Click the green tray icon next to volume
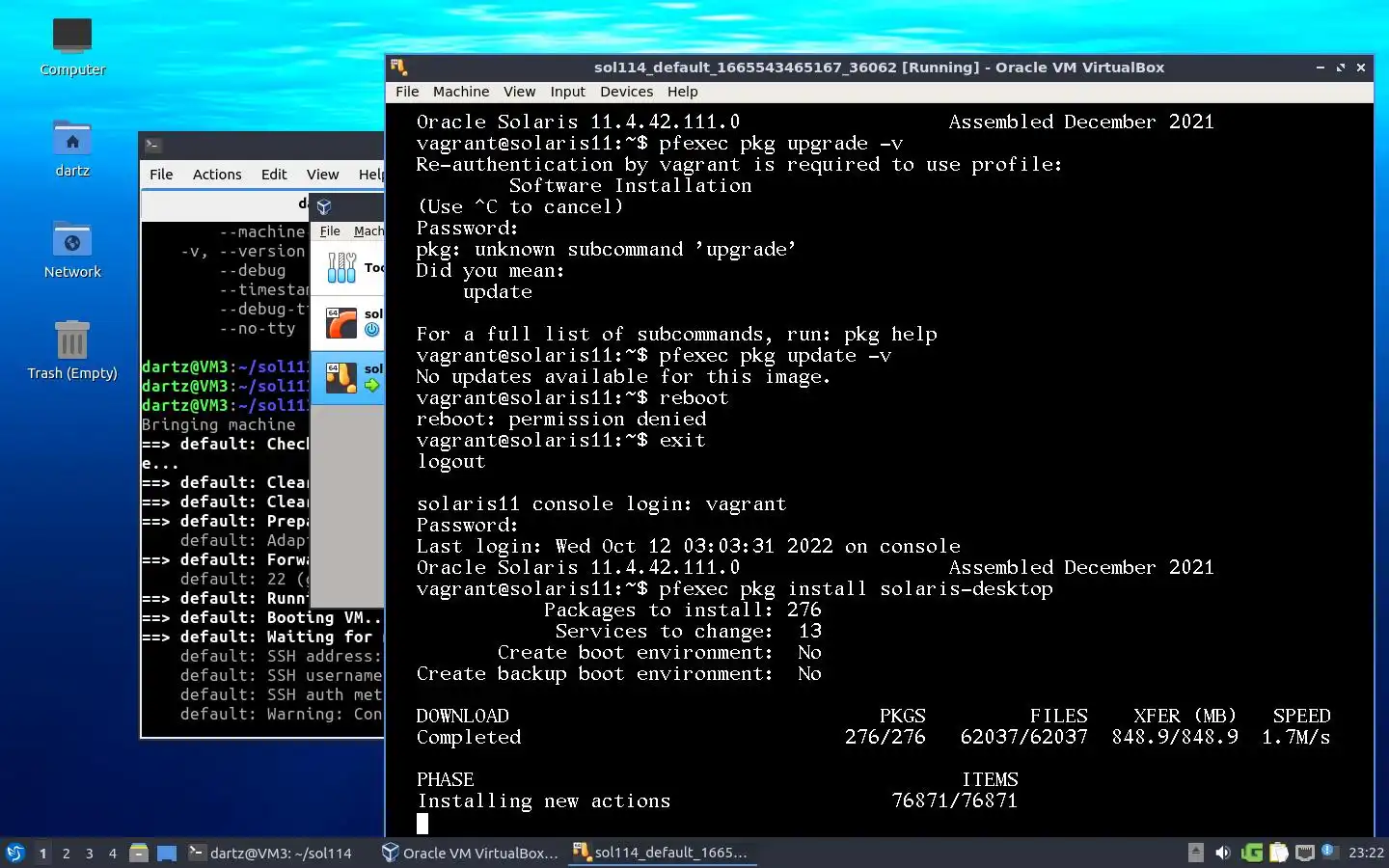Viewport: 1389px width, 868px height. click(1252, 853)
